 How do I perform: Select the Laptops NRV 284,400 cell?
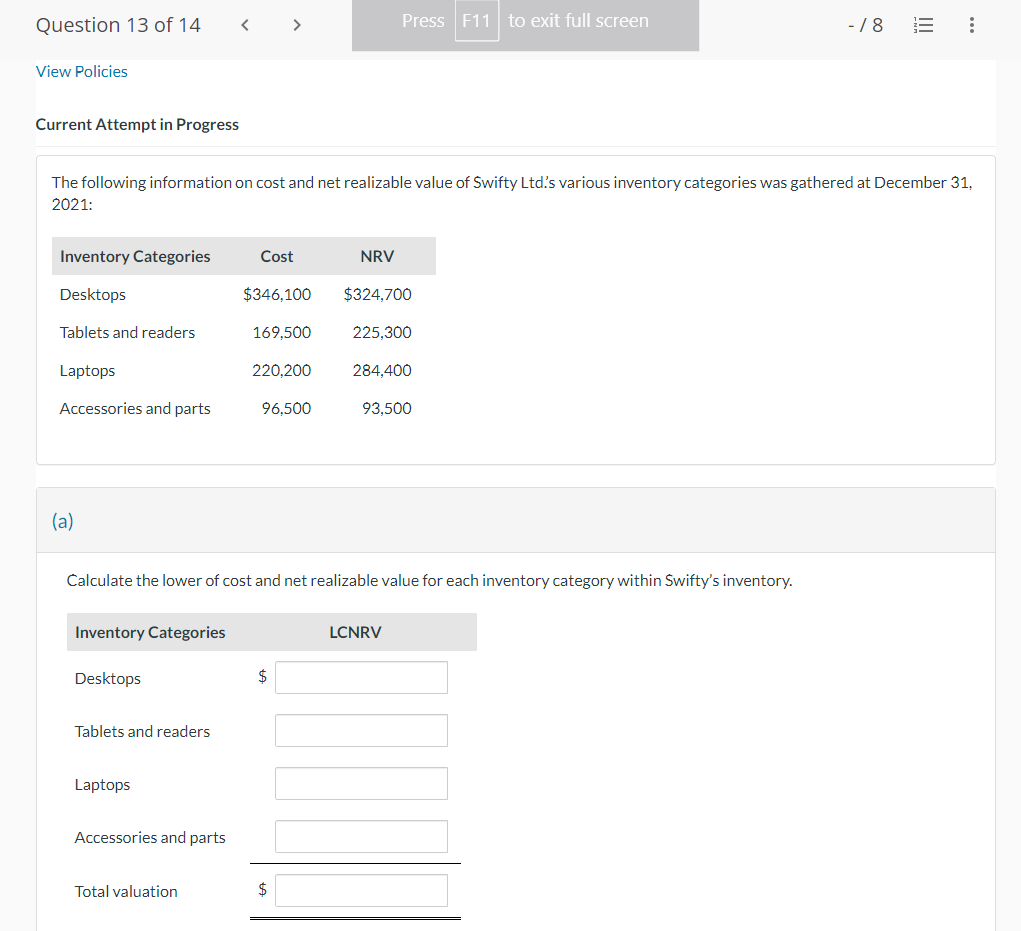coord(382,370)
